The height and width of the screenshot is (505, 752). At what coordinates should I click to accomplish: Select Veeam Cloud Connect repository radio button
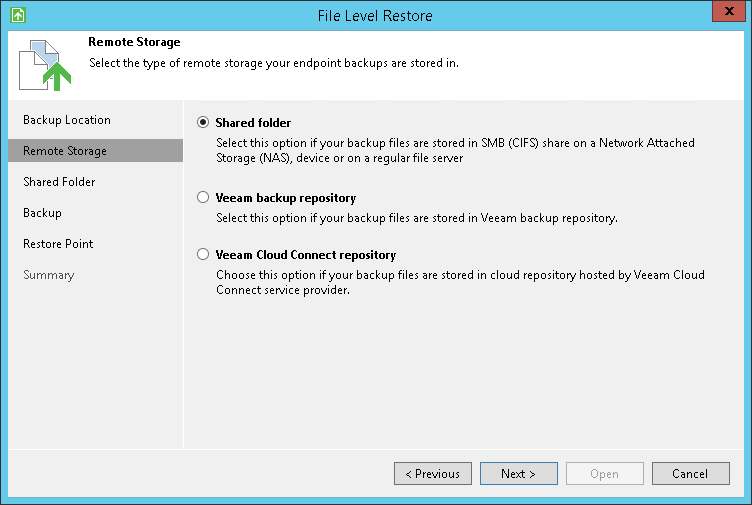pyautogui.click(x=203, y=255)
